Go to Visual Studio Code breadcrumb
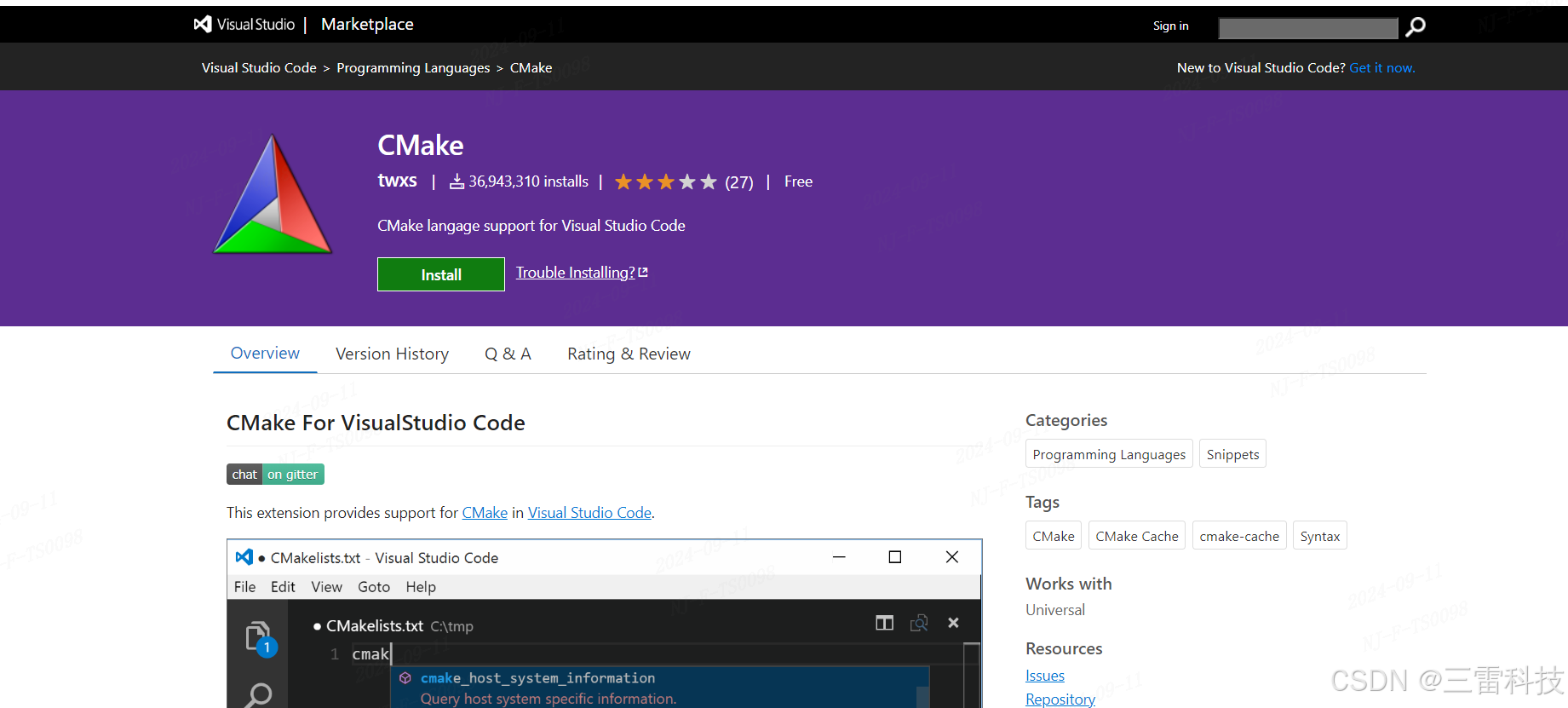 (x=259, y=68)
